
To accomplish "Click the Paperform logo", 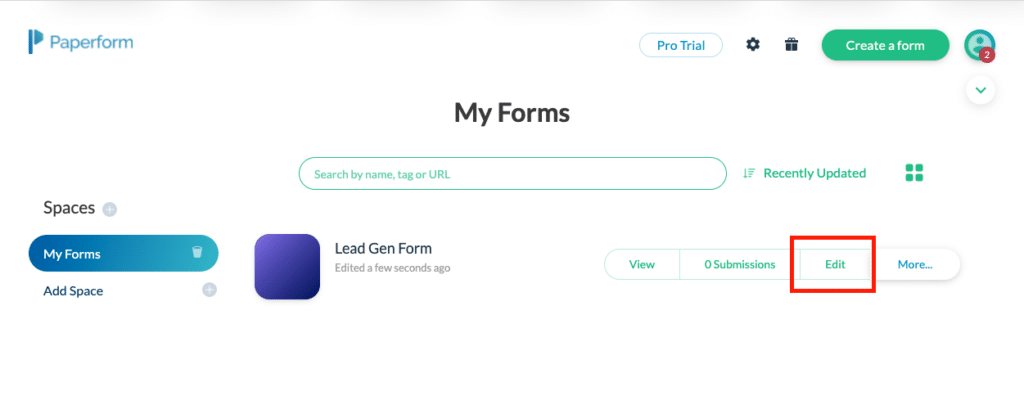I will click(x=80, y=42).
